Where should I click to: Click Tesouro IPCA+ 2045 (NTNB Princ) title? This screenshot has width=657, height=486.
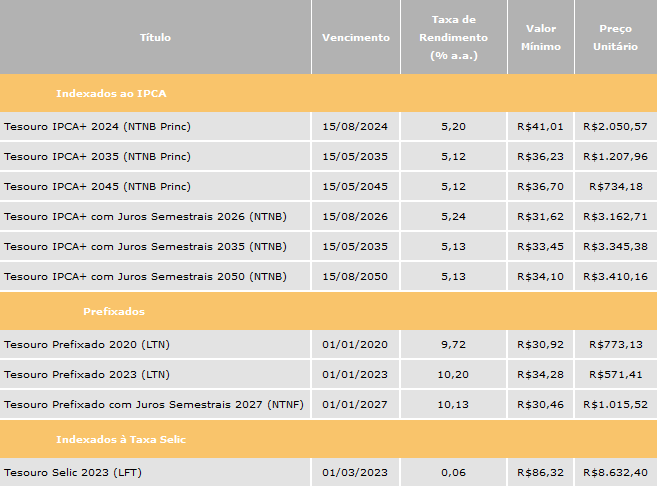[97, 186]
